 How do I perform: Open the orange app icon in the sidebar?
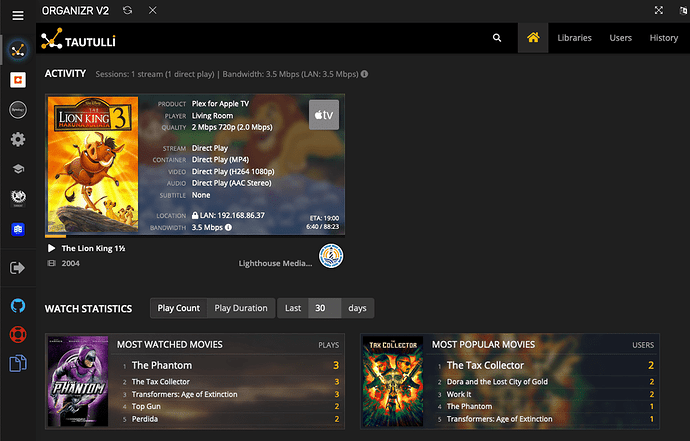[18, 80]
